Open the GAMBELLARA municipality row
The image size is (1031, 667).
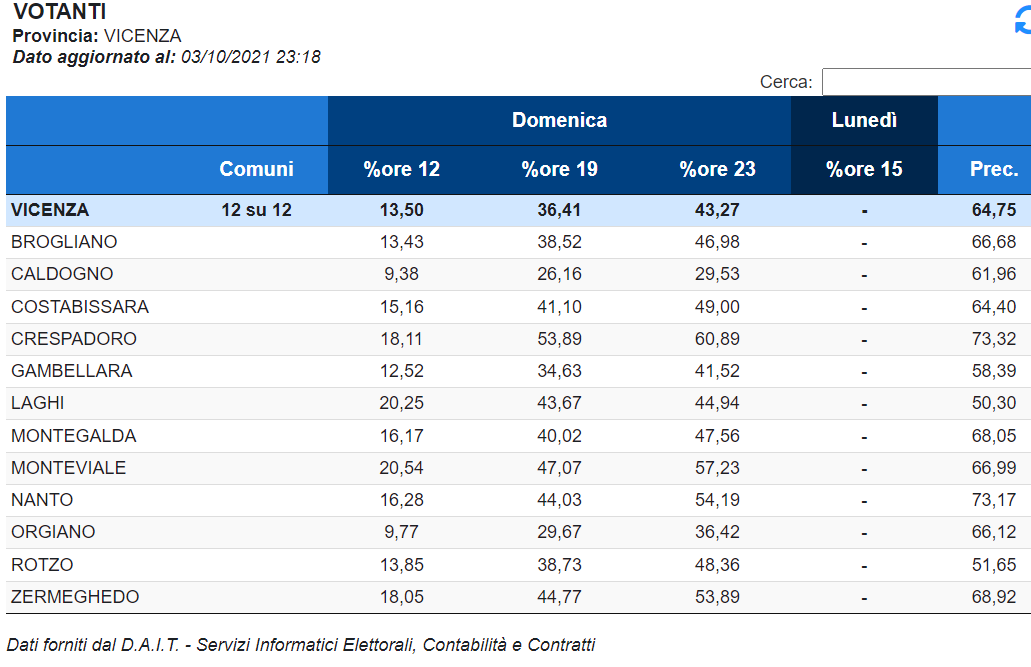[518, 371]
